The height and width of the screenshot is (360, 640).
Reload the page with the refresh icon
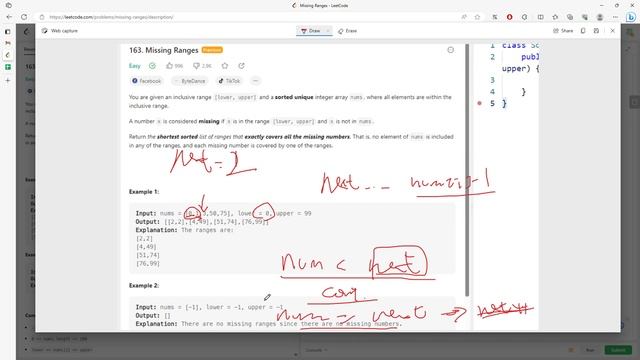pyautogui.click(x=24, y=17)
